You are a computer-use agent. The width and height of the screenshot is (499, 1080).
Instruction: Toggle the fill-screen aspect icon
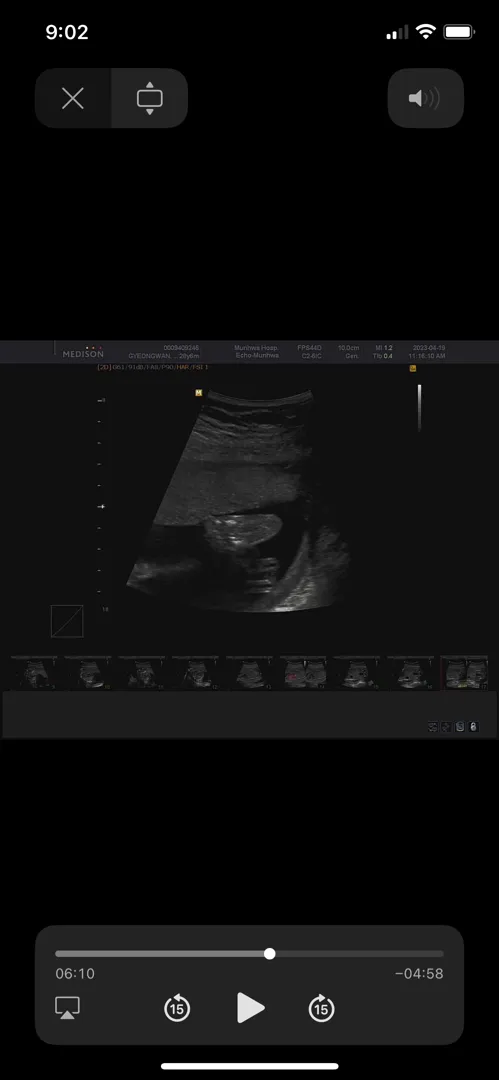click(150, 98)
